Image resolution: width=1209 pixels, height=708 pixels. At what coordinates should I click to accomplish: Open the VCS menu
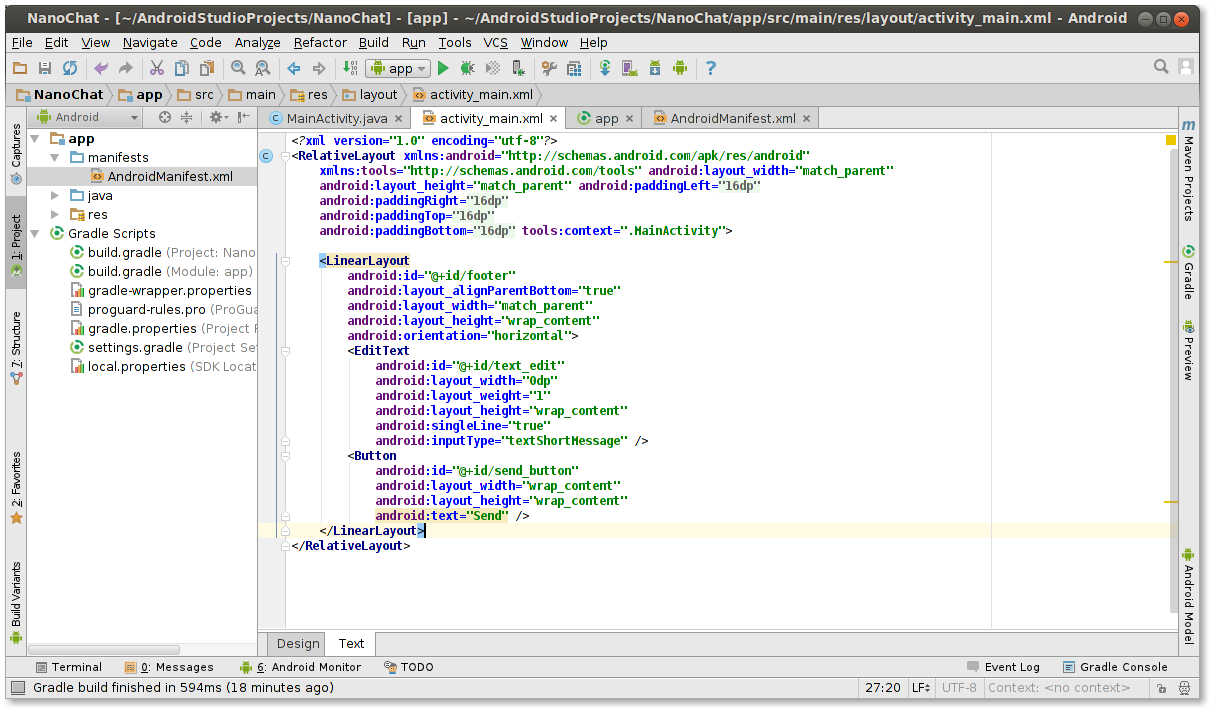coord(496,42)
